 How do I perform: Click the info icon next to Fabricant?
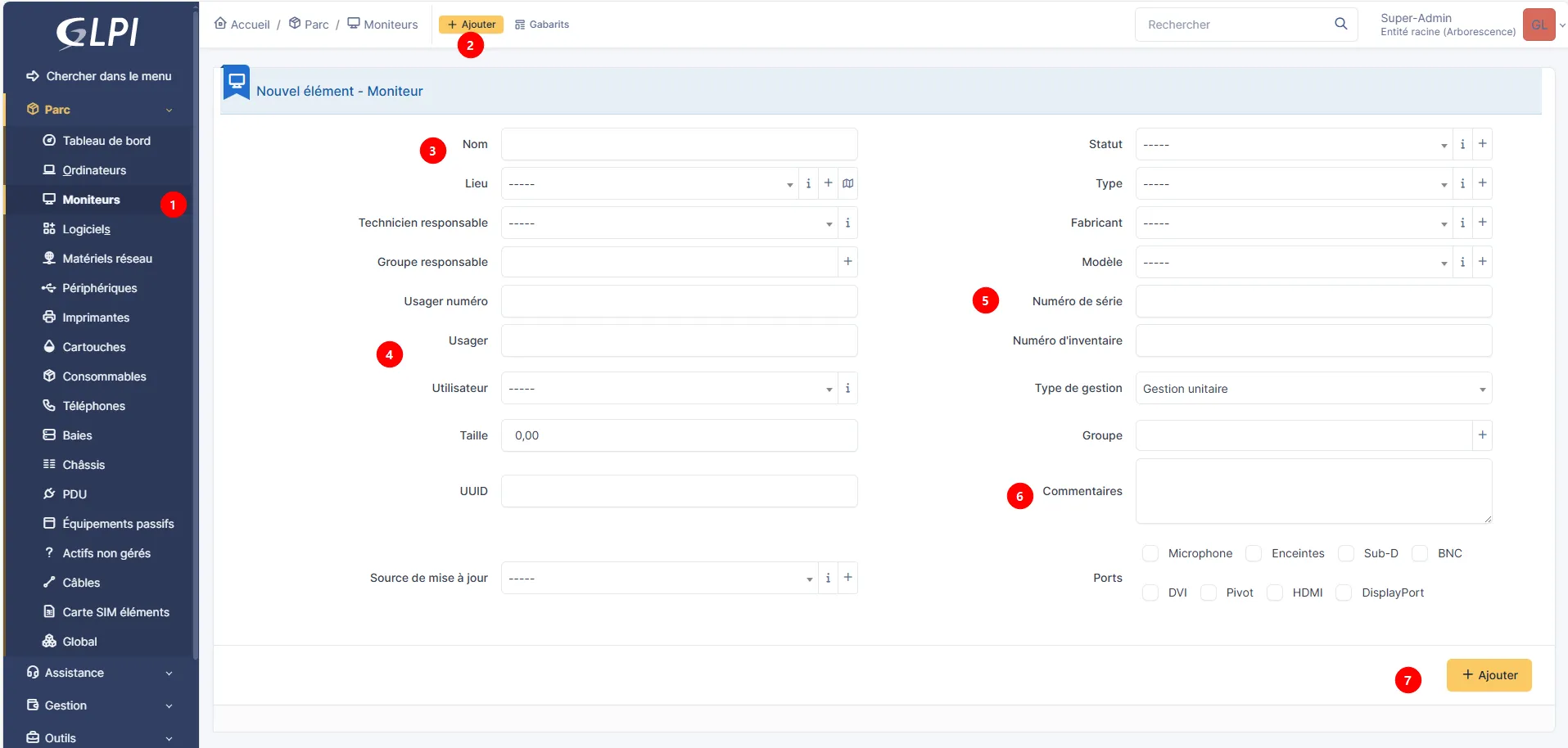pyautogui.click(x=1462, y=223)
